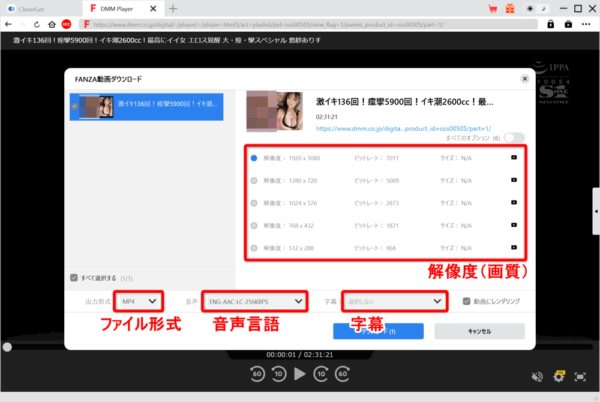Image resolution: width=600 pixels, height=402 pixels.
Task: Open the subtitle selection dropdown
Action: [x=395, y=301]
